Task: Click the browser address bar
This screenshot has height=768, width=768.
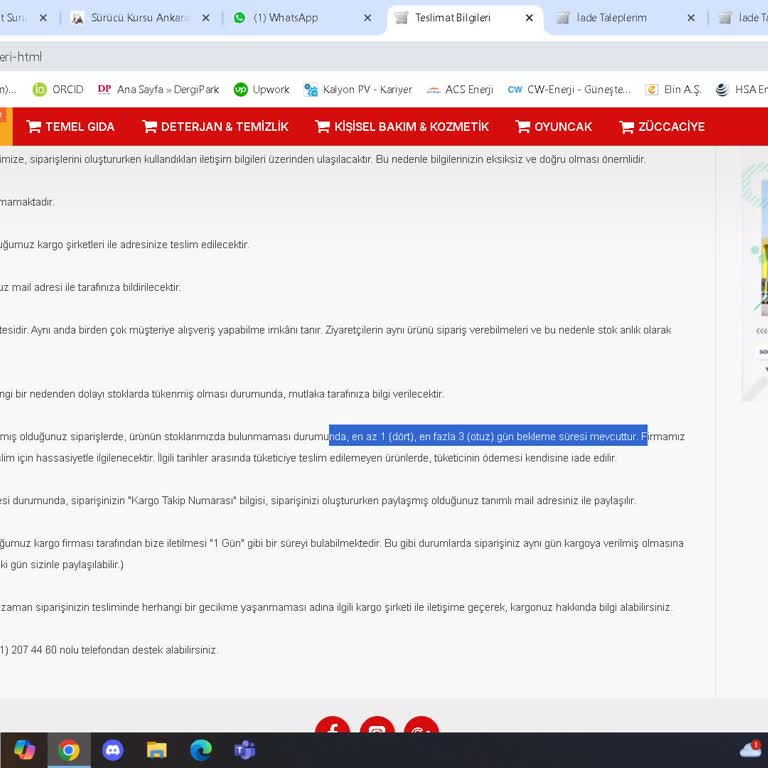Action: tap(384, 57)
